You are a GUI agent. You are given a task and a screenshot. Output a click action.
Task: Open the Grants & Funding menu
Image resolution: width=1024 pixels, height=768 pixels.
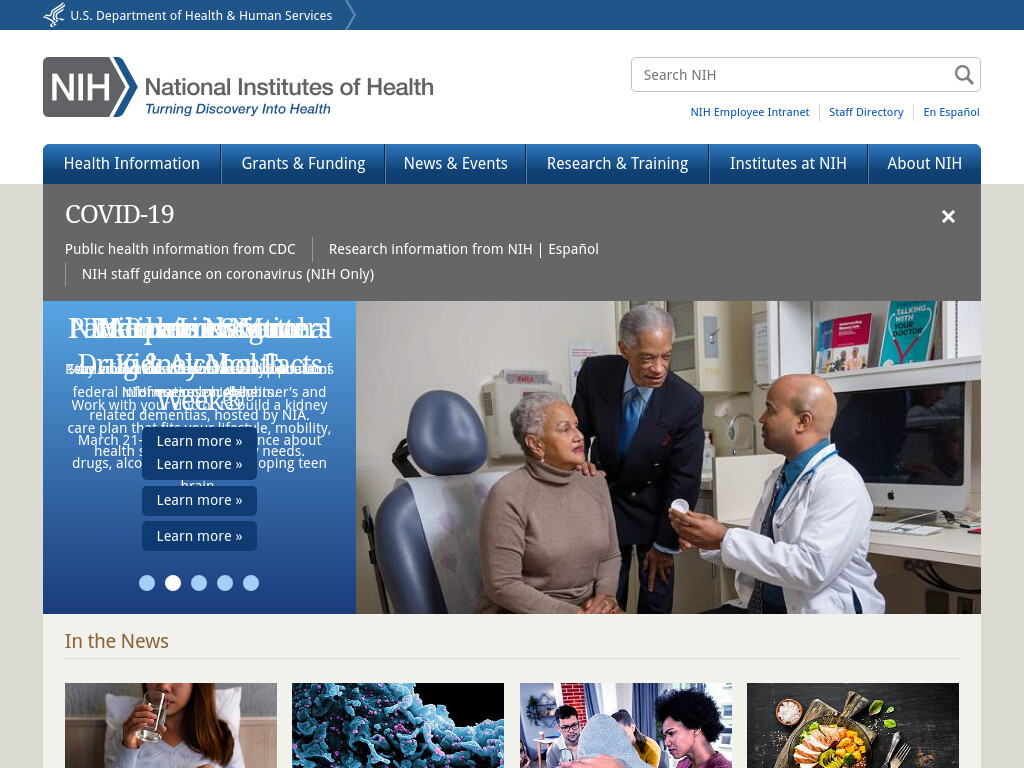304,163
